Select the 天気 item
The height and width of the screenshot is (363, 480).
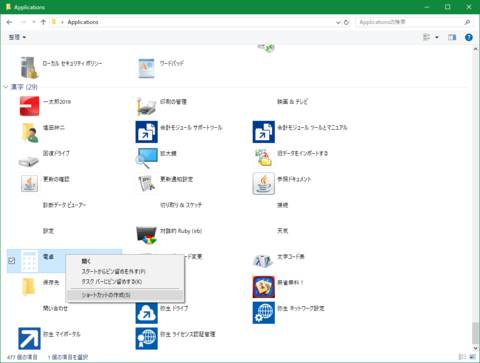point(283,231)
